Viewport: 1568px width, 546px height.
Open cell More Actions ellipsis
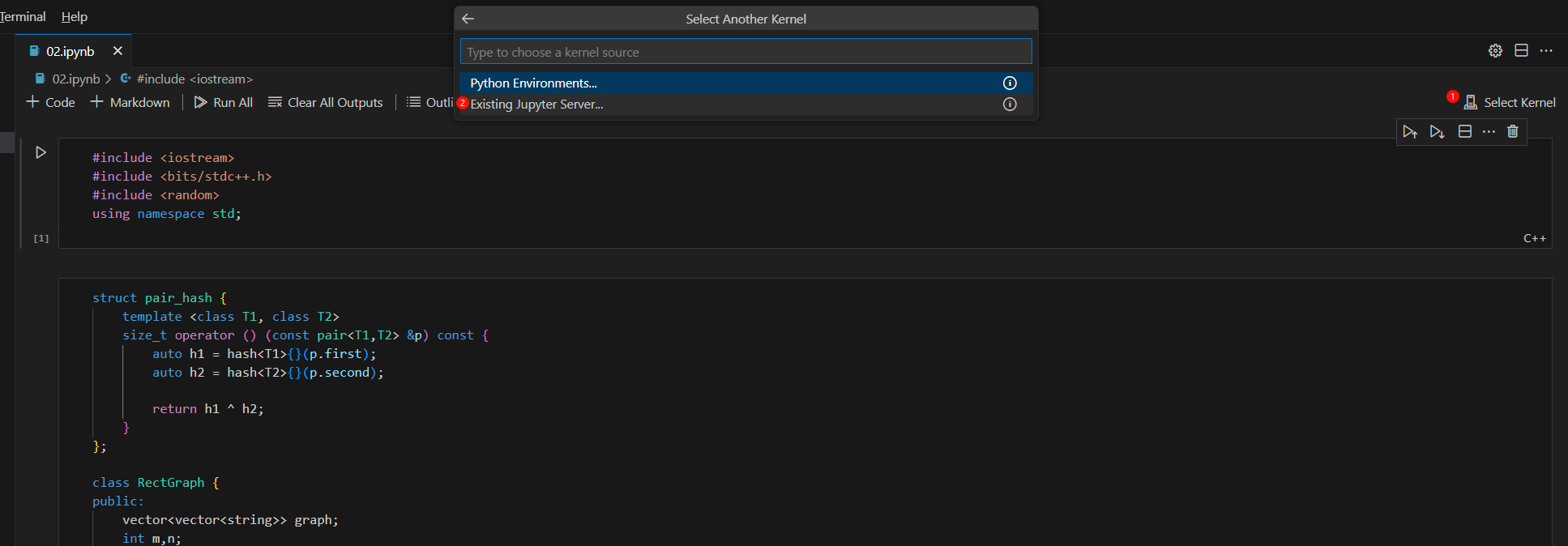click(1489, 131)
